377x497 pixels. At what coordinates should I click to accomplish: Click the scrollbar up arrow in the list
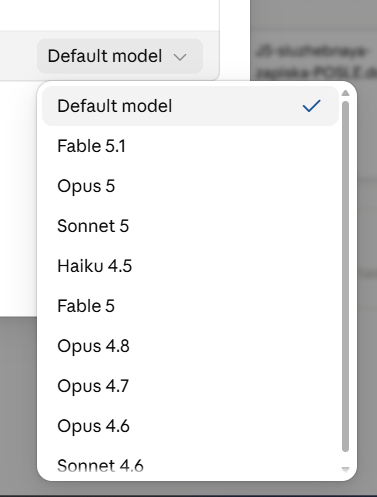345,93
